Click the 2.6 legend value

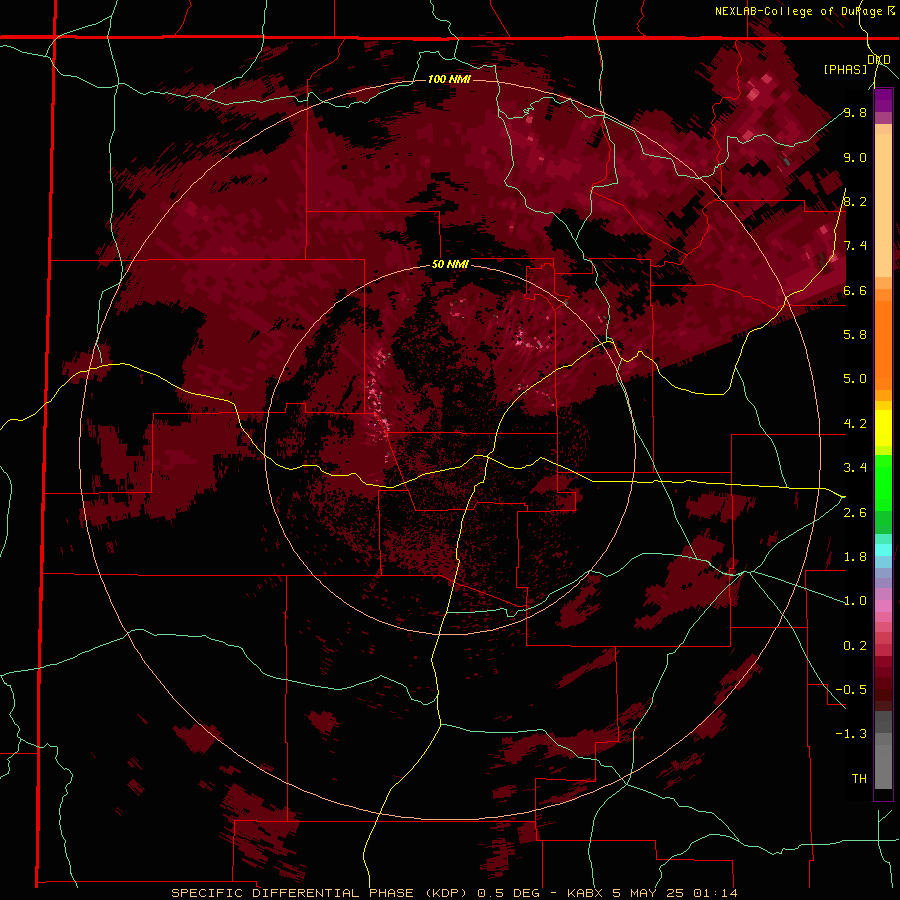[855, 512]
